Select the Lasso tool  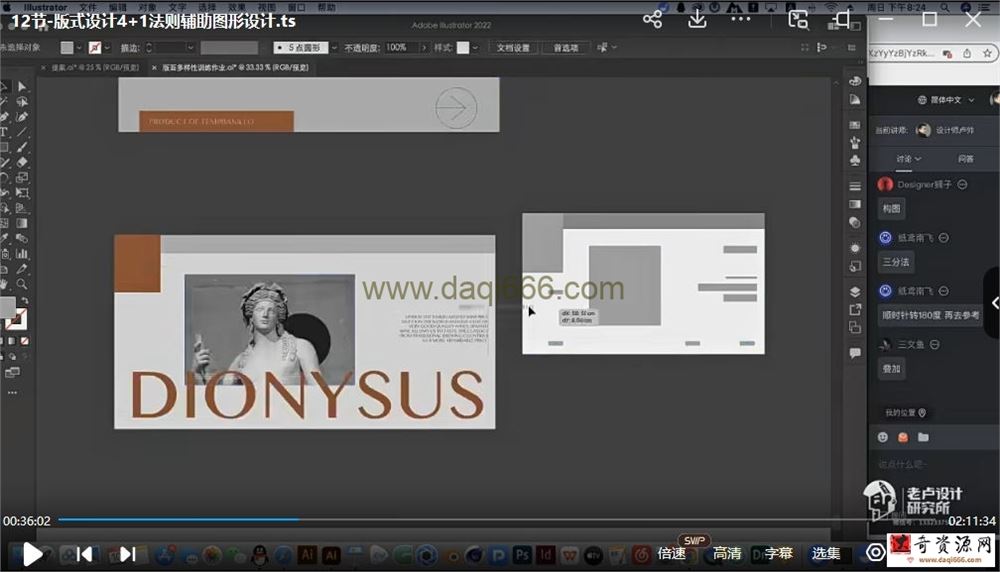click(22, 102)
